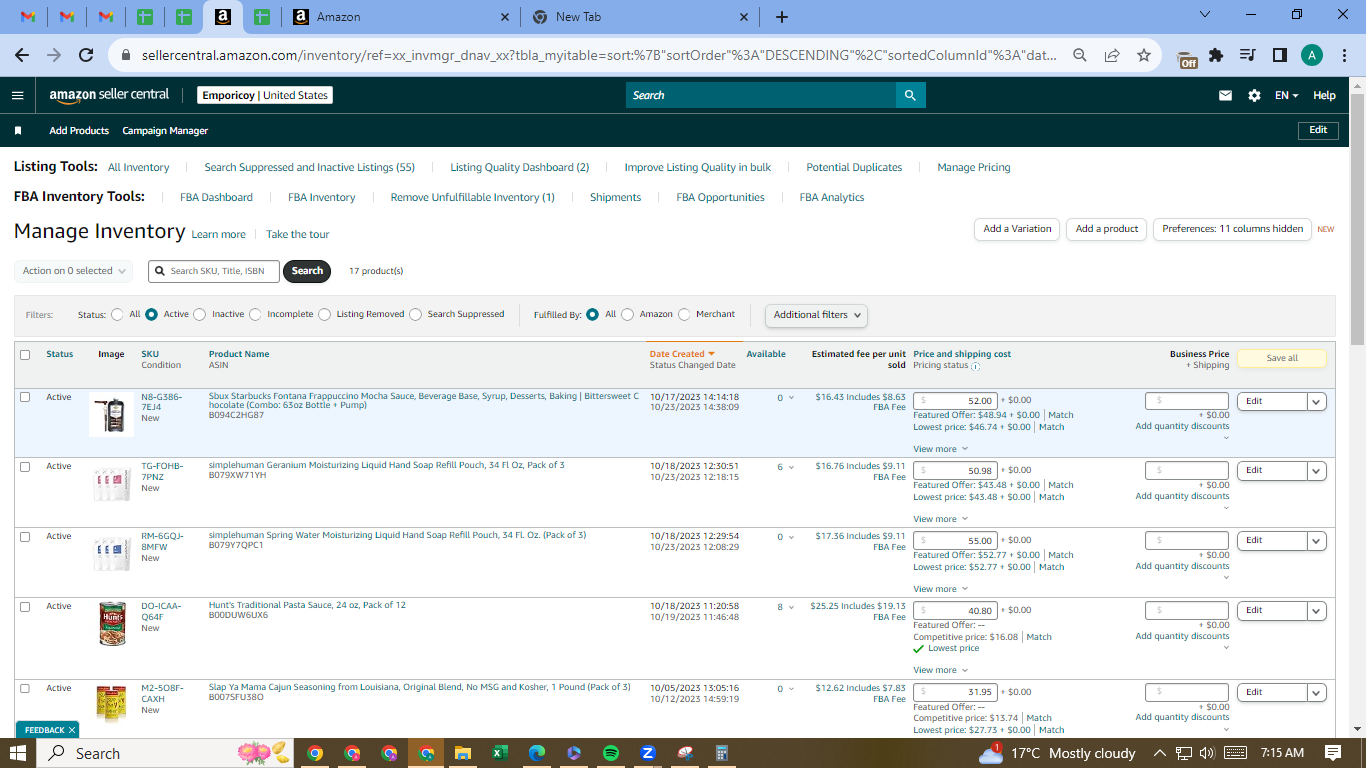Click the price field showing 52.00

point(955,401)
